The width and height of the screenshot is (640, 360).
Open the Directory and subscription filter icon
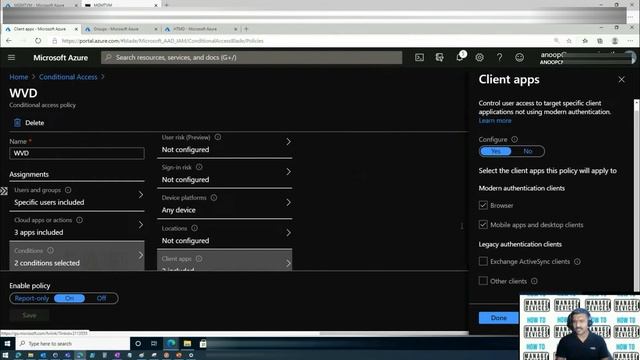pos(439,58)
